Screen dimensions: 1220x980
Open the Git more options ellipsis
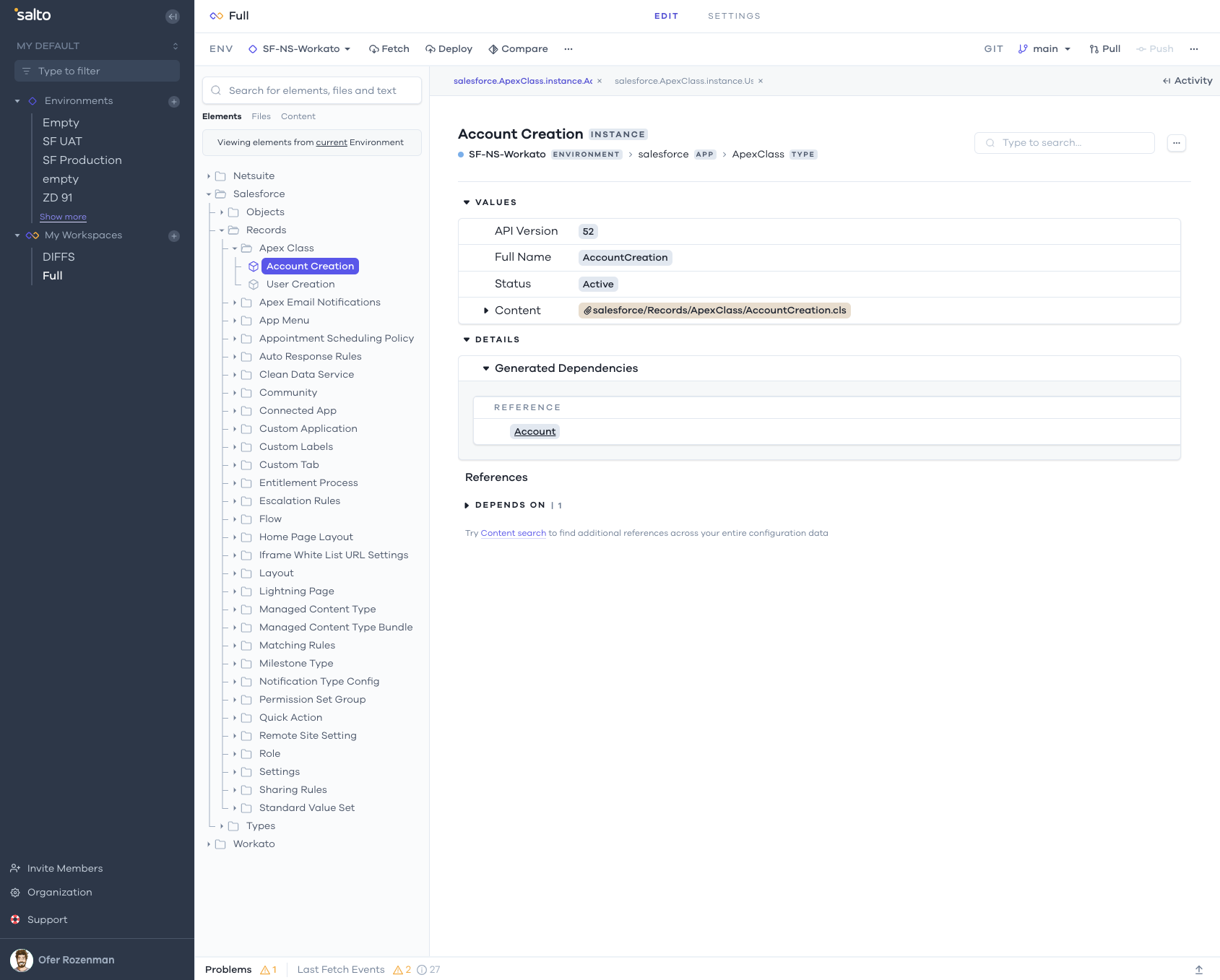coord(1194,49)
